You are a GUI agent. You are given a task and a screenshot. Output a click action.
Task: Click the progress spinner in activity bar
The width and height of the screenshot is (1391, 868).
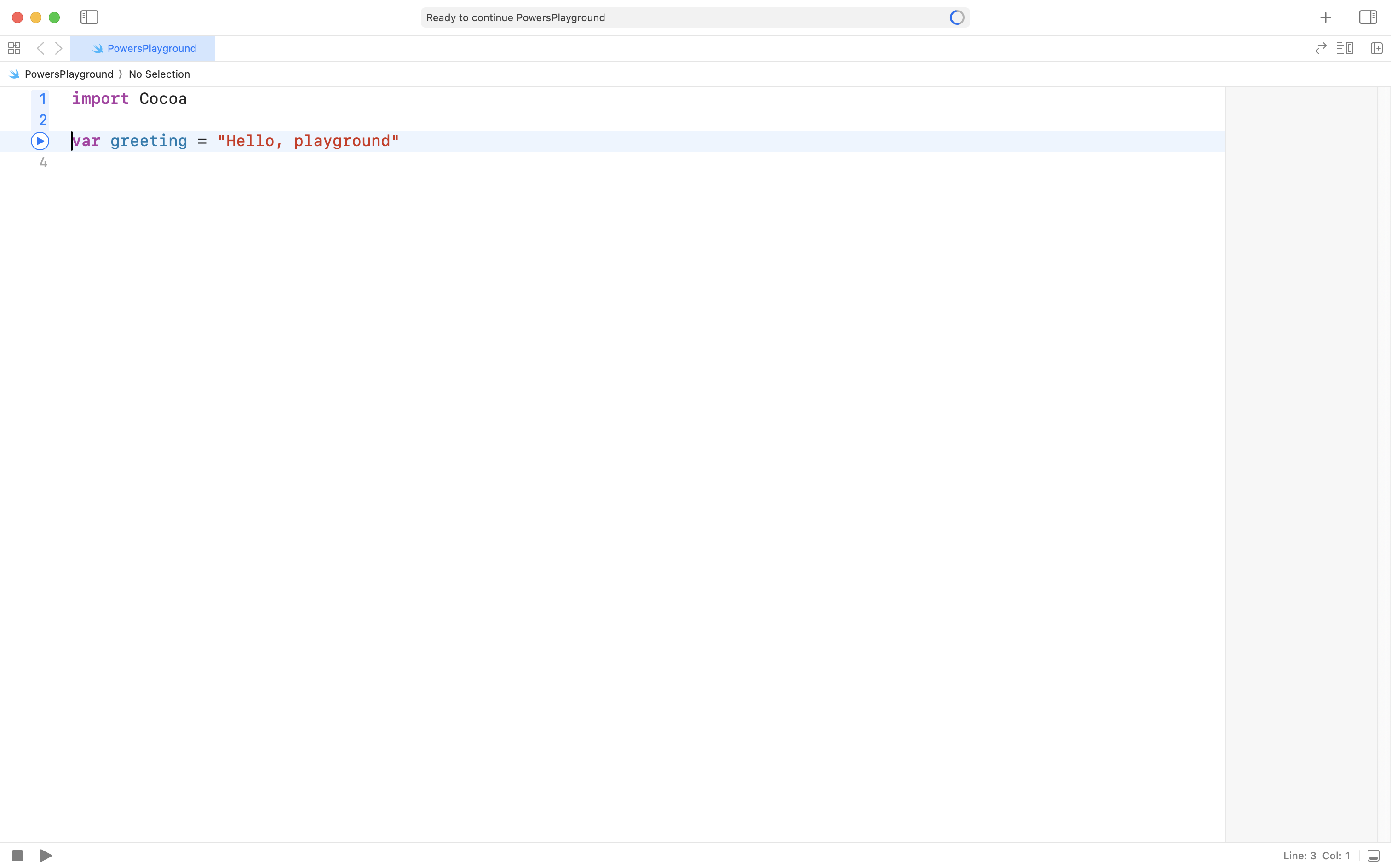(956, 18)
